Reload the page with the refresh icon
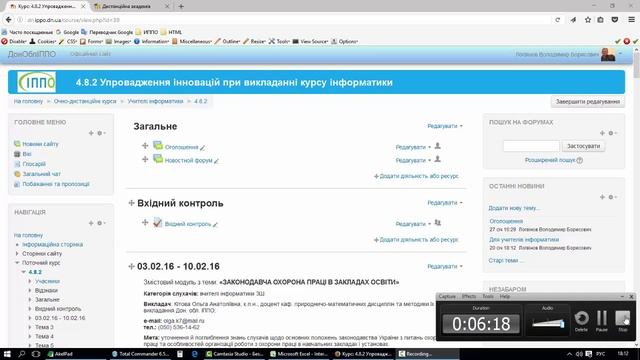Viewport: 640px width, 360px height. coord(558,20)
